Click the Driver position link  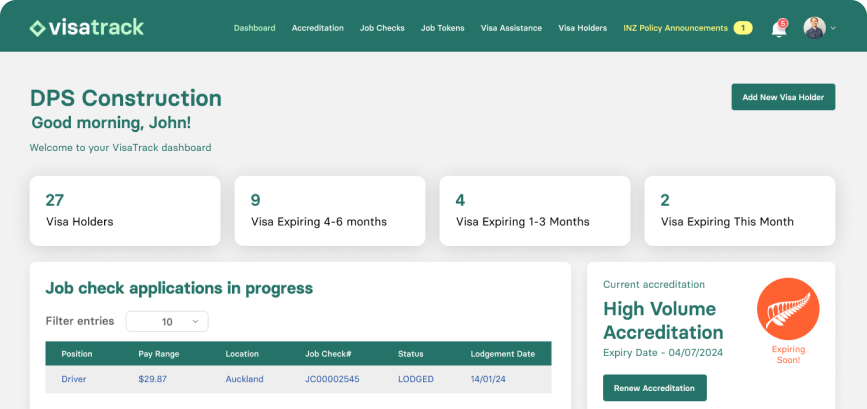(74, 379)
